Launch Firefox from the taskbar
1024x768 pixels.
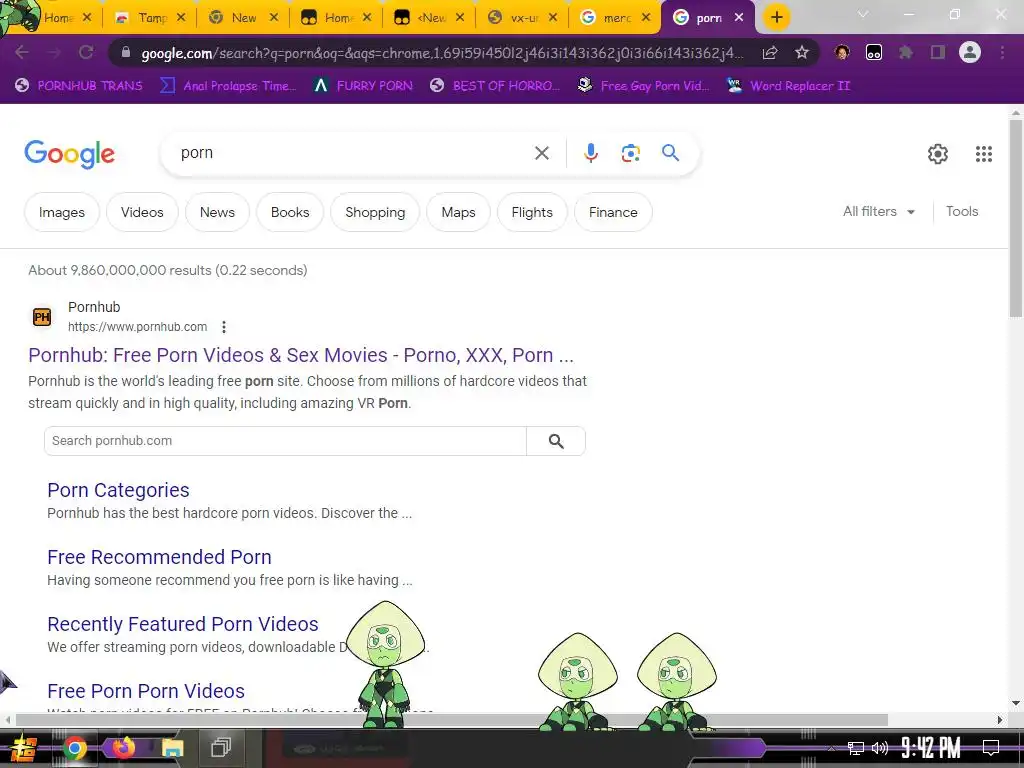click(x=123, y=747)
